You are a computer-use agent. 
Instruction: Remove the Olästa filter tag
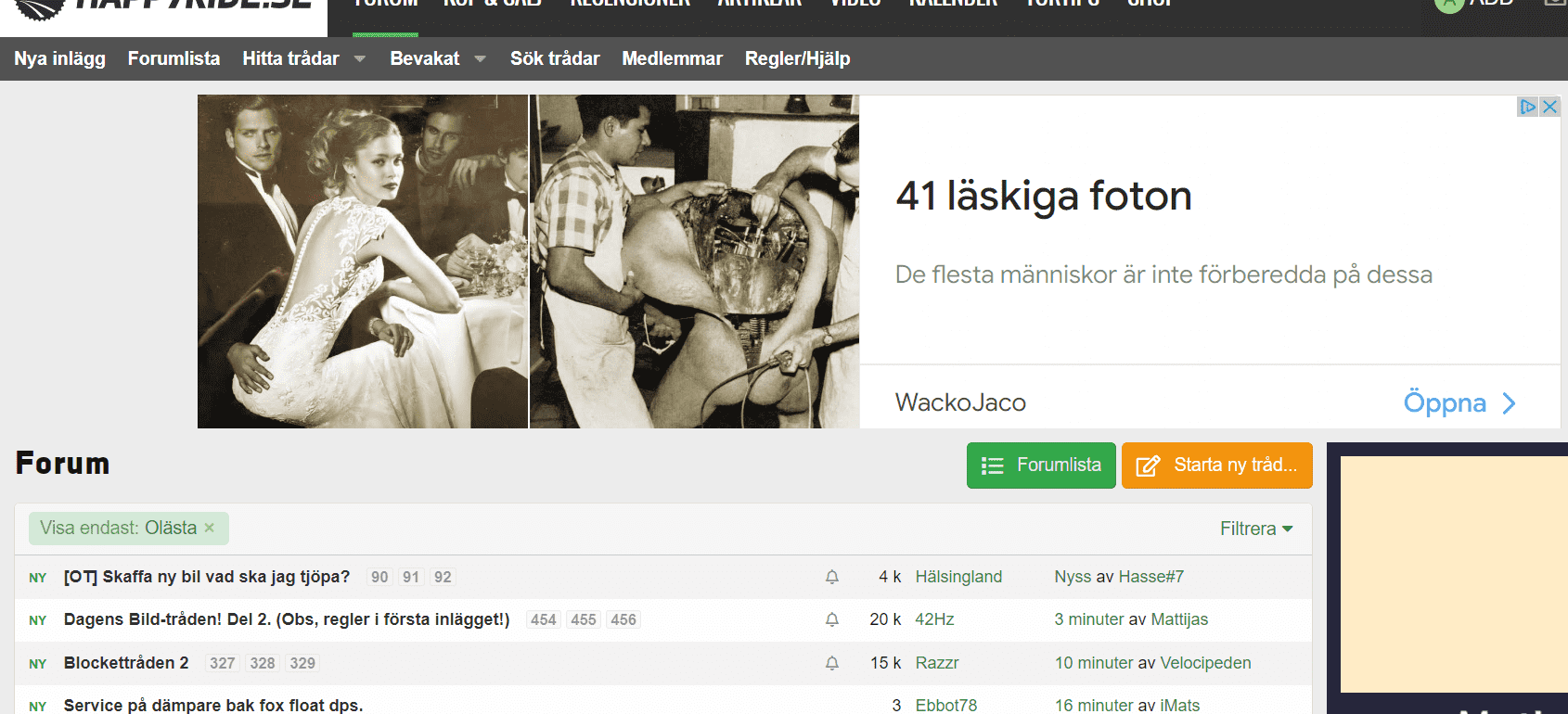coord(210,528)
